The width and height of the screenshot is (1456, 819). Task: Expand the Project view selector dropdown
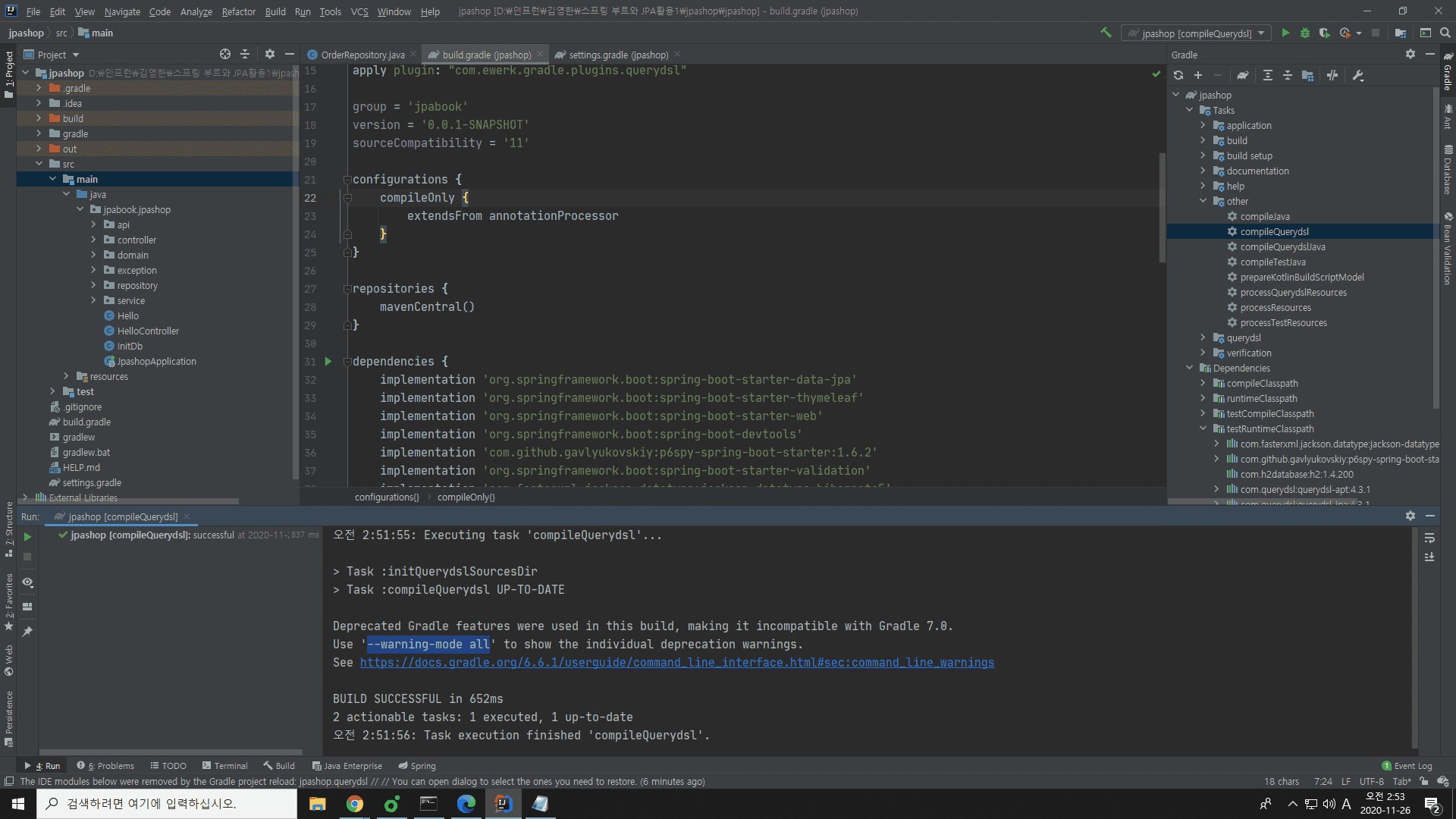click(76, 55)
